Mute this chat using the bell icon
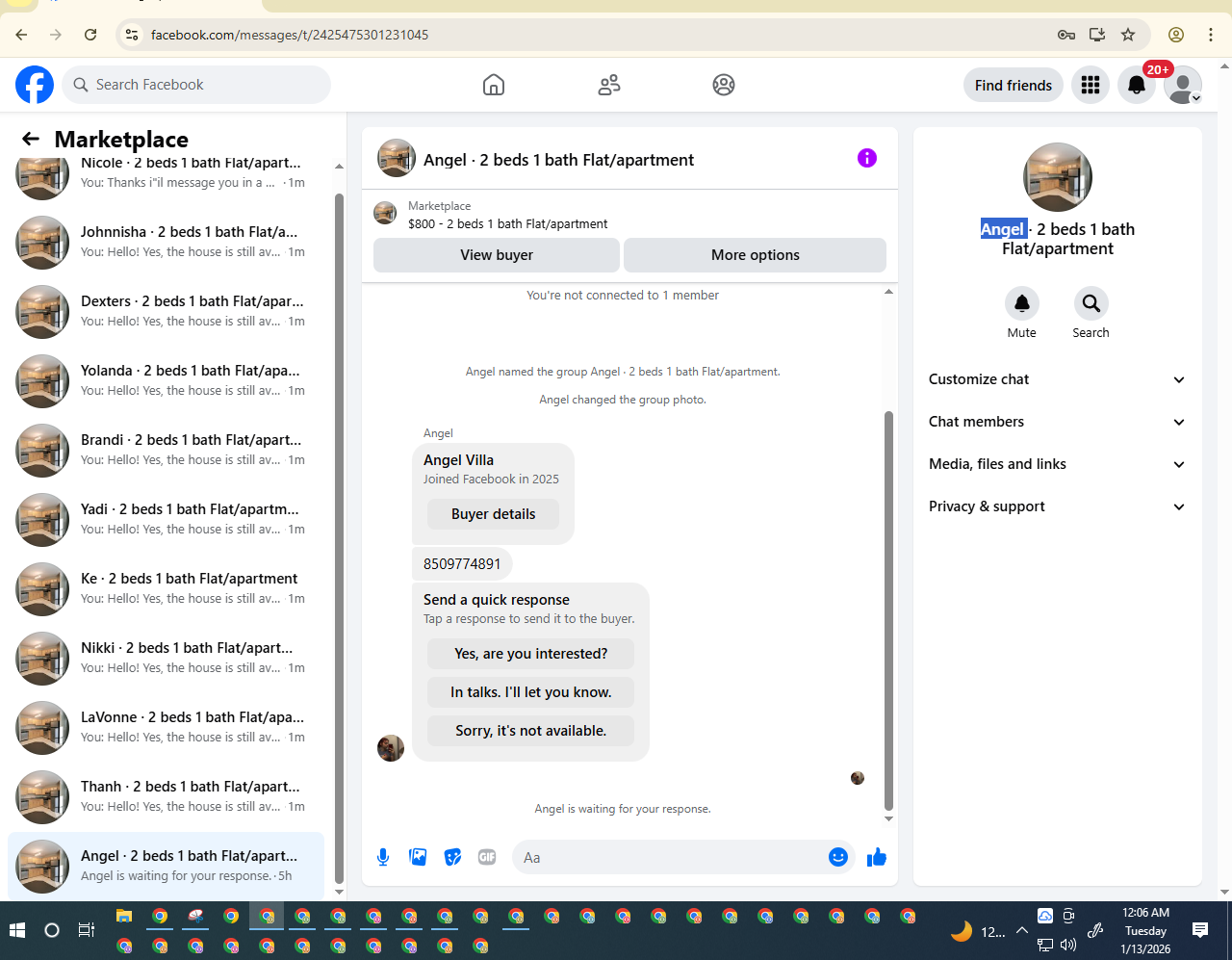 (1022, 303)
